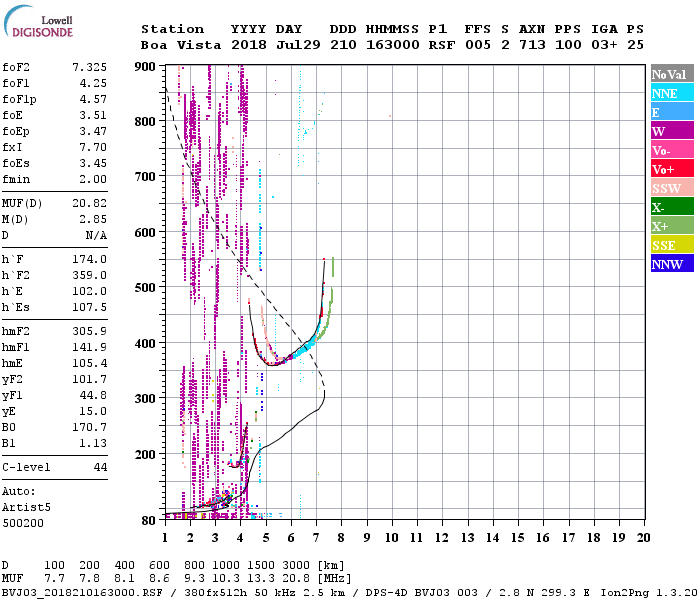
Task: Click the B1 value 1.13
Action: [x=93, y=444]
